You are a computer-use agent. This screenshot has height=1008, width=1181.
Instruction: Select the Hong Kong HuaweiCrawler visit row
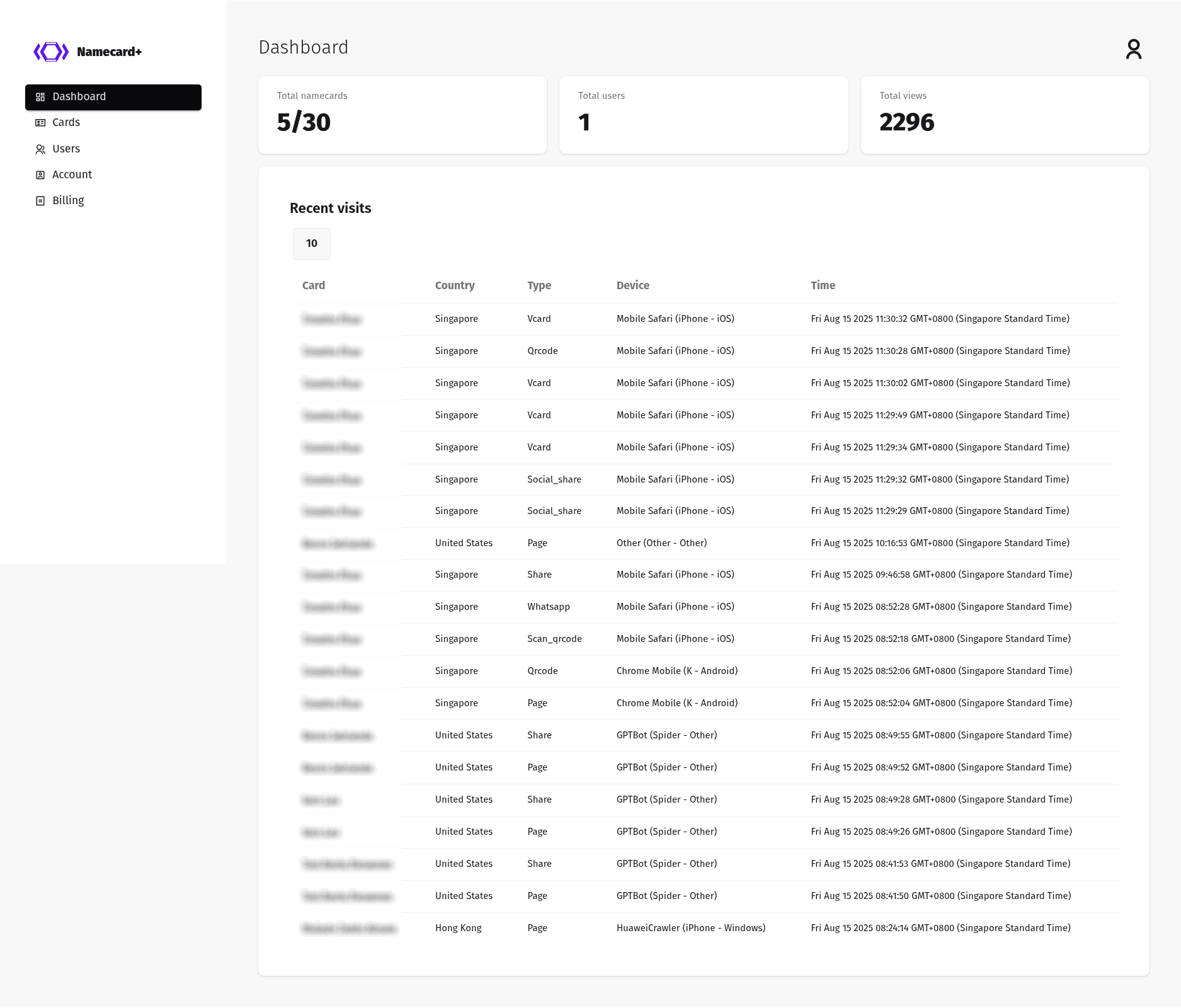point(690,928)
